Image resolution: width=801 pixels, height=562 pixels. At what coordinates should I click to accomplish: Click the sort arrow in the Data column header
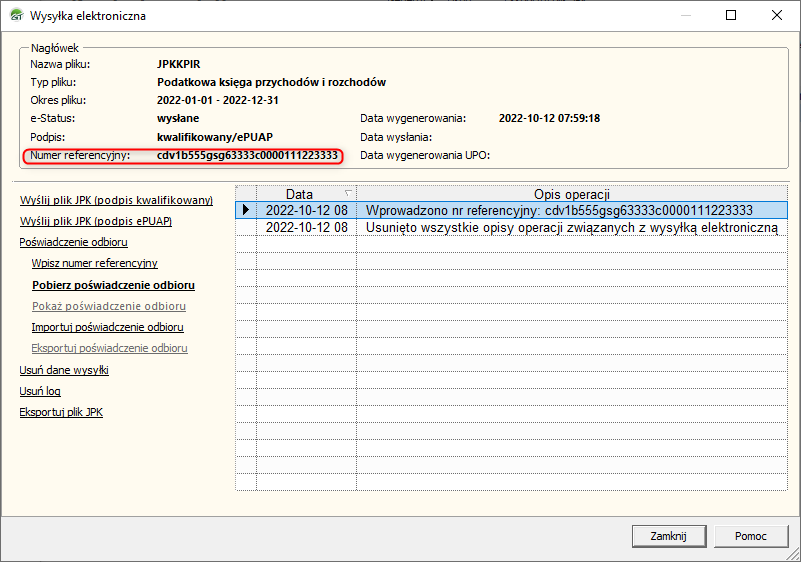348,193
